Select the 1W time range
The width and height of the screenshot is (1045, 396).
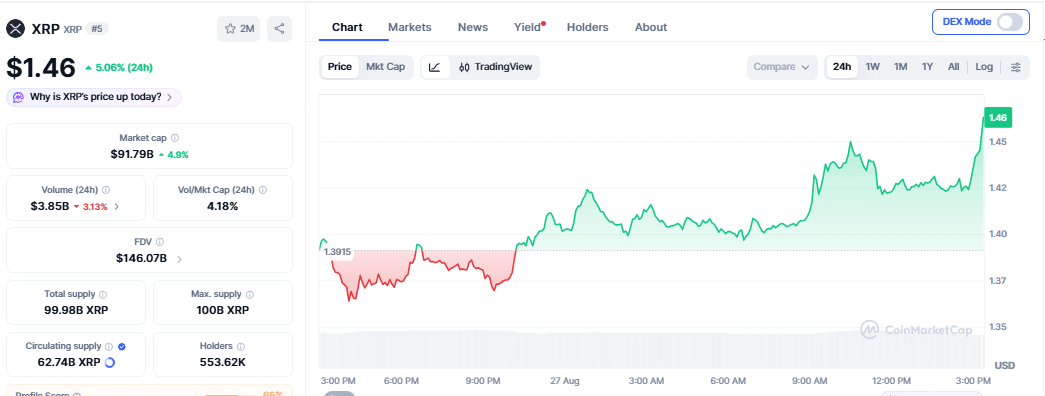(x=873, y=67)
